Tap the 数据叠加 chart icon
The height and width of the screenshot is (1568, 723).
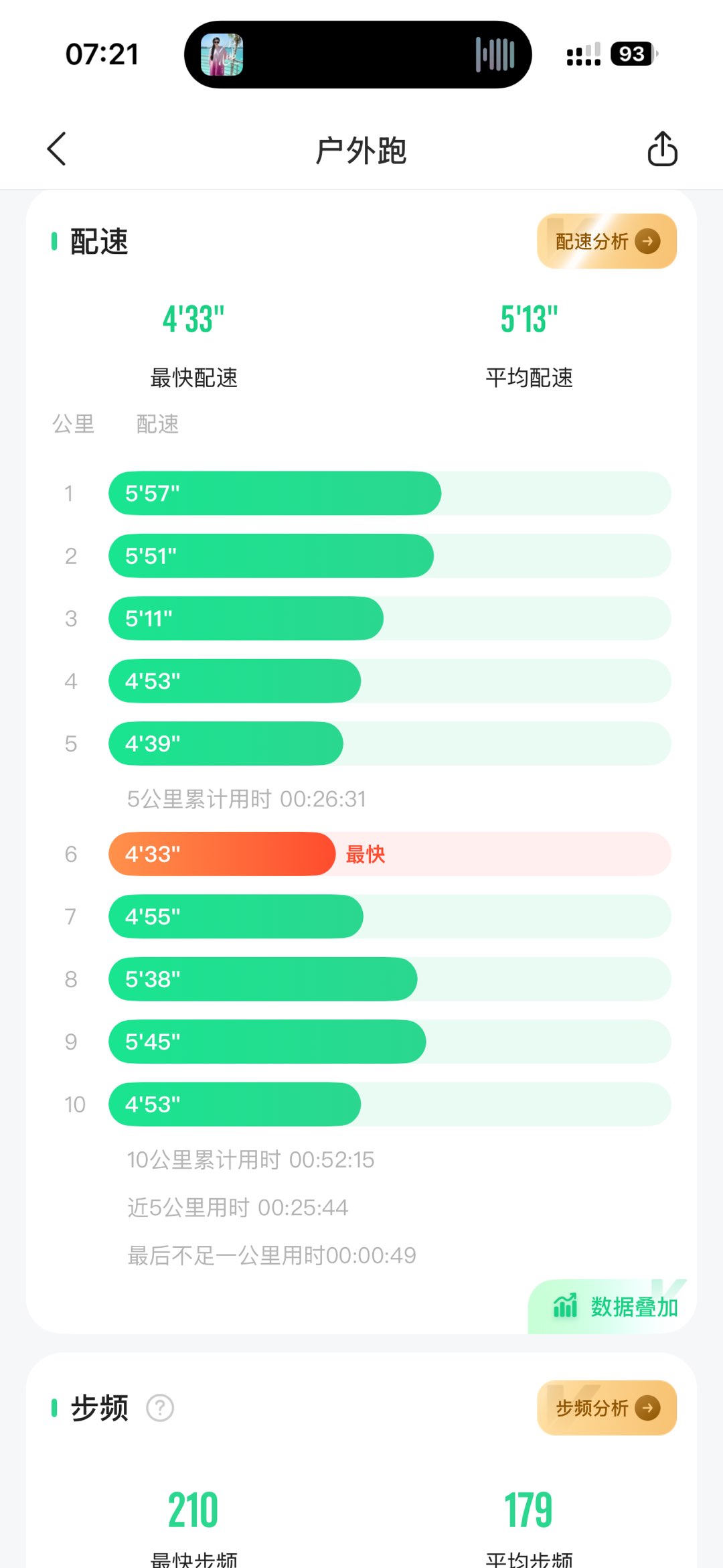click(x=565, y=1305)
